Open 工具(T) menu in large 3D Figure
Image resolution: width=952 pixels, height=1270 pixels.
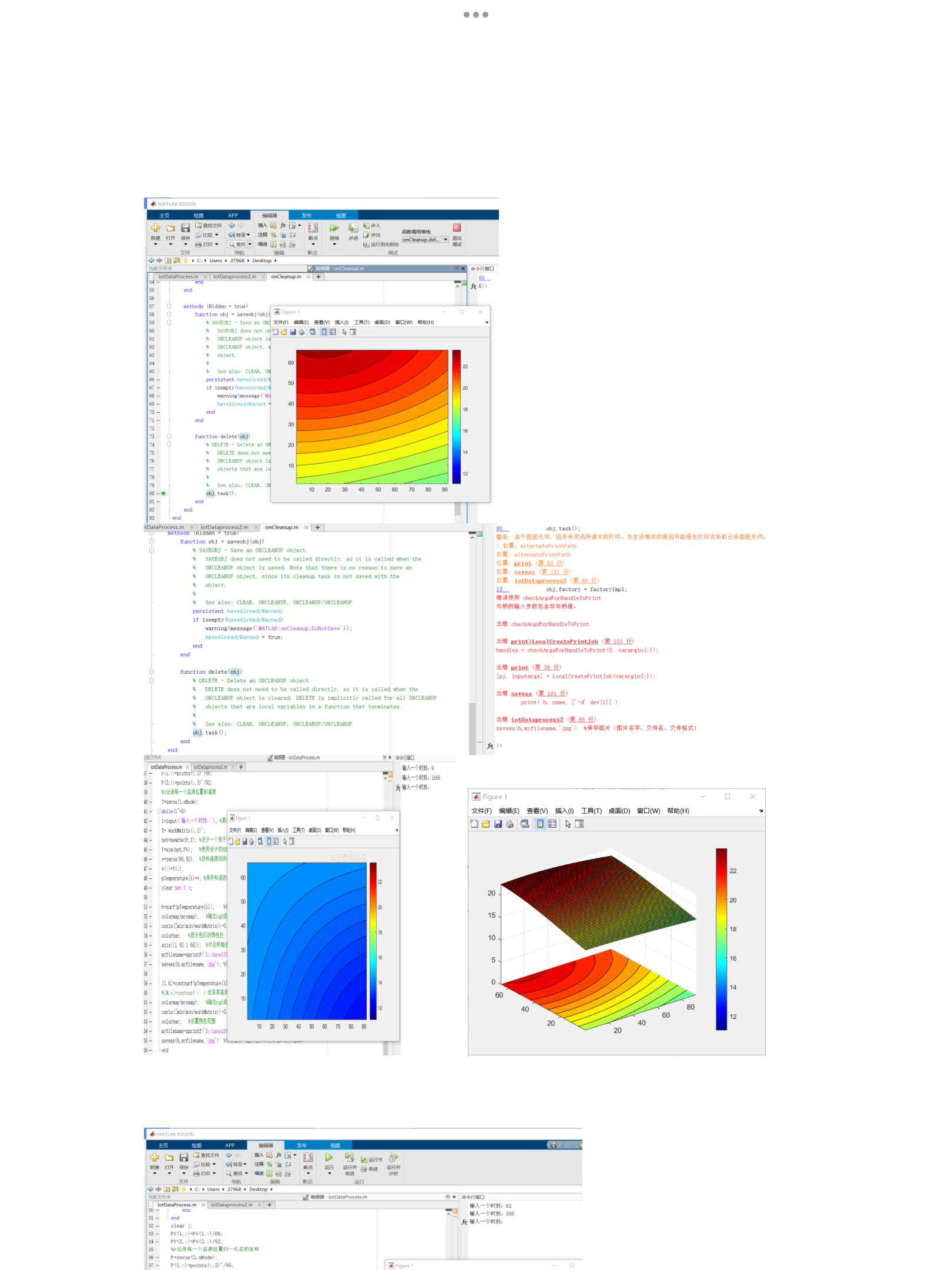tap(591, 811)
